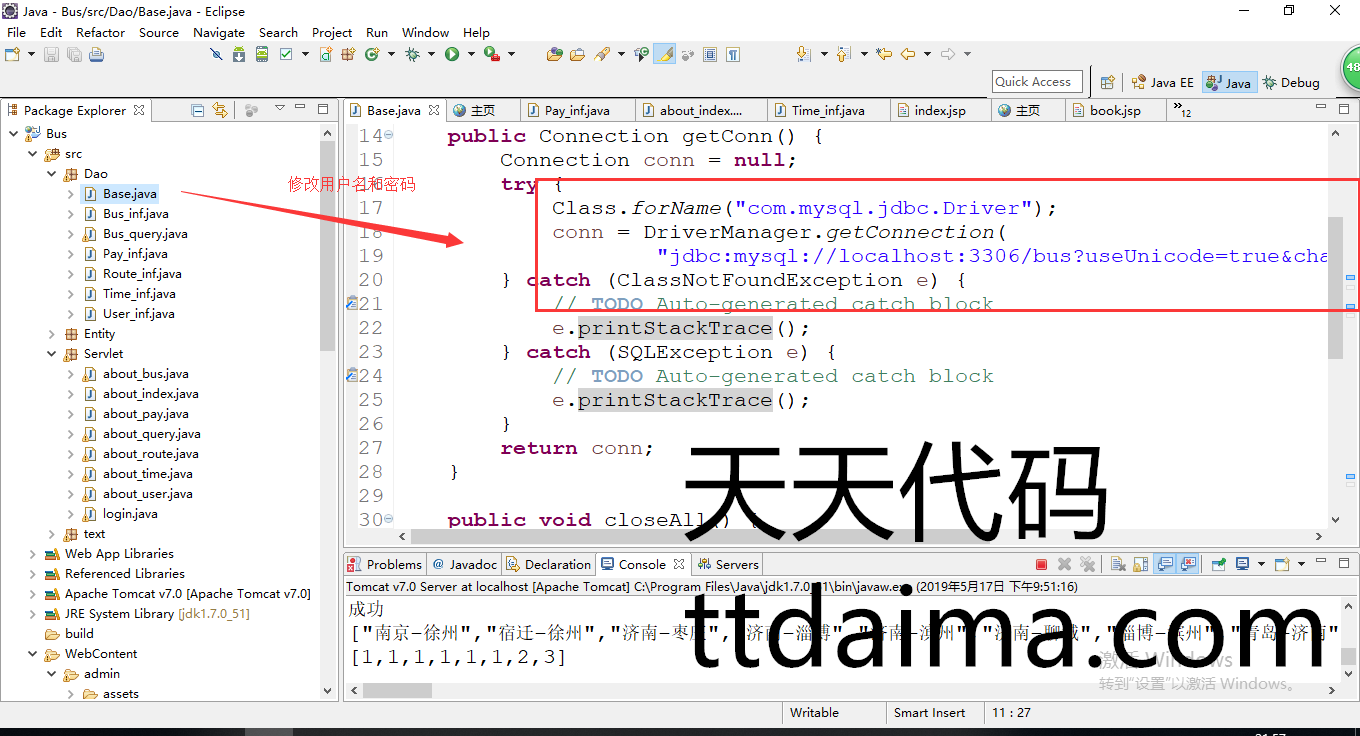The image size is (1360, 736).
Task: Click the Run (green play) toolbar icon
Action: tap(452, 54)
